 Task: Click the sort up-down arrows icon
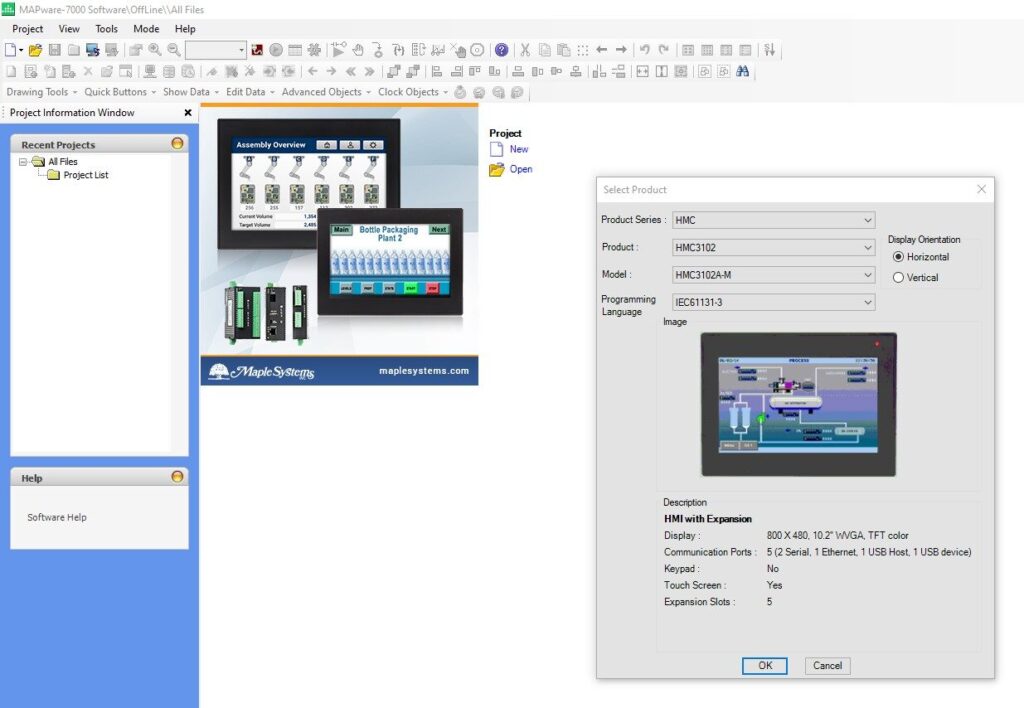[769, 50]
